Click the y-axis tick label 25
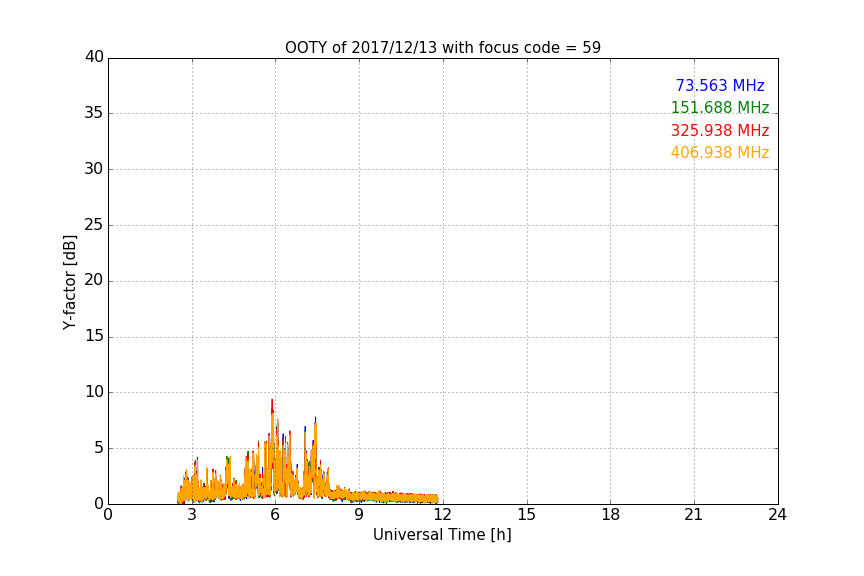 click(x=94, y=224)
